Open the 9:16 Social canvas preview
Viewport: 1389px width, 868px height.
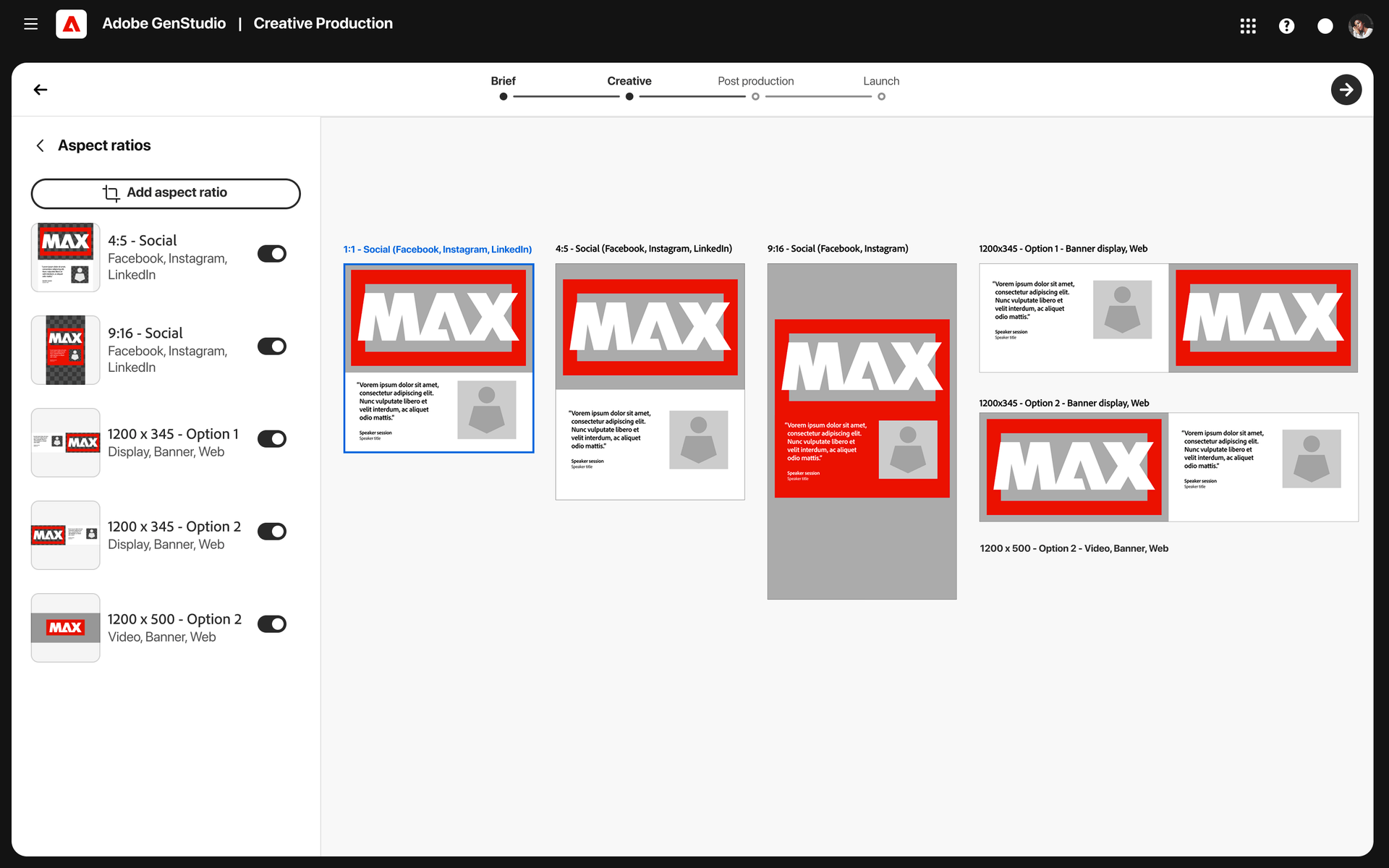[862, 431]
